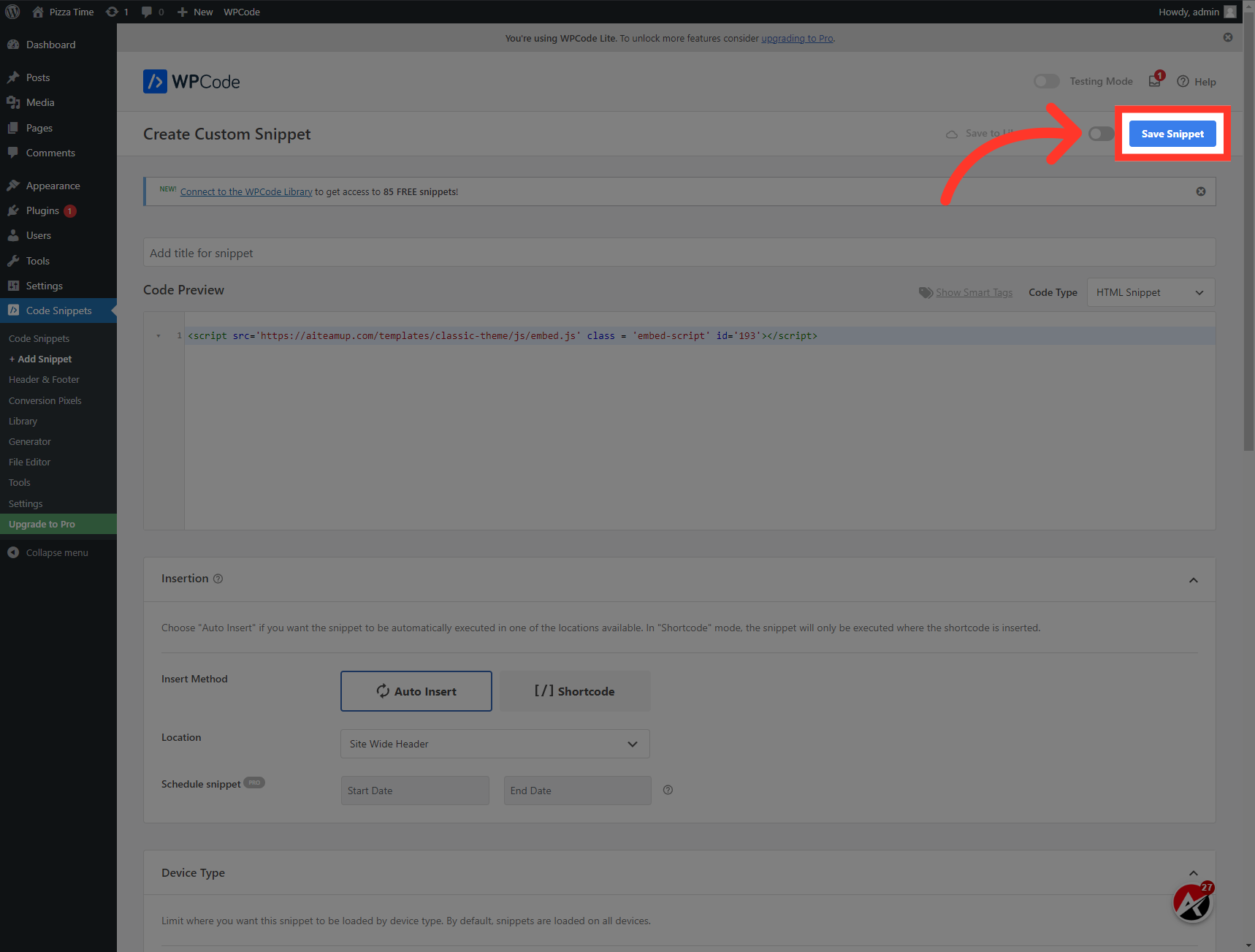Close the WPCode Library connect banner
Image resolution: width=1255 pixels, height=952 pixels.
pos(1201,191)
